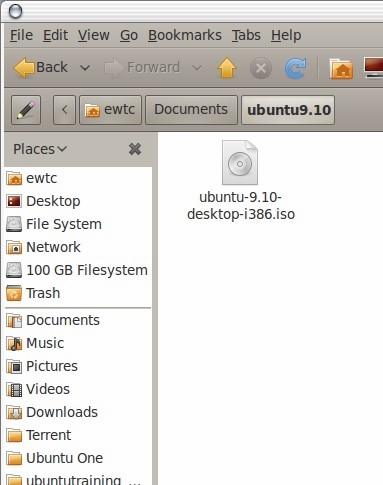Open the Places sidebar dropdown
The image size is (383, 485).
point(40,149)
